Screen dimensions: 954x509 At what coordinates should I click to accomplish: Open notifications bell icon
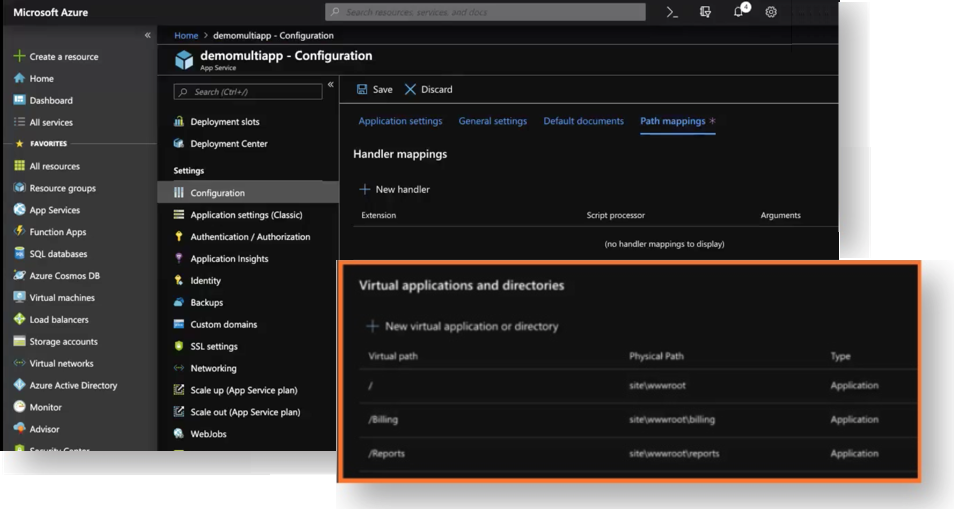click(739, 12)
